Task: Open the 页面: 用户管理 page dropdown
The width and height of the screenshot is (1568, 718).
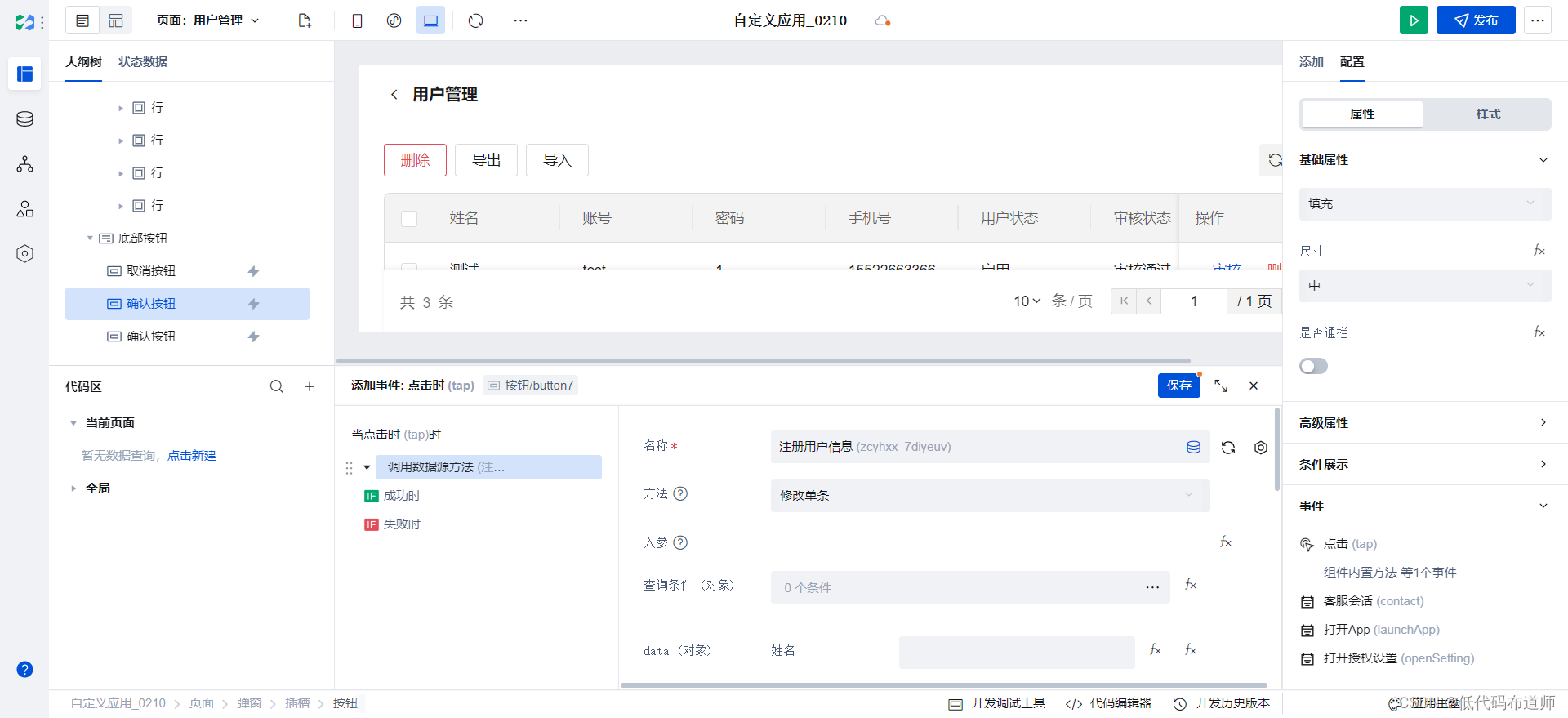Action: pyautogui.click(x=207, y=20)
